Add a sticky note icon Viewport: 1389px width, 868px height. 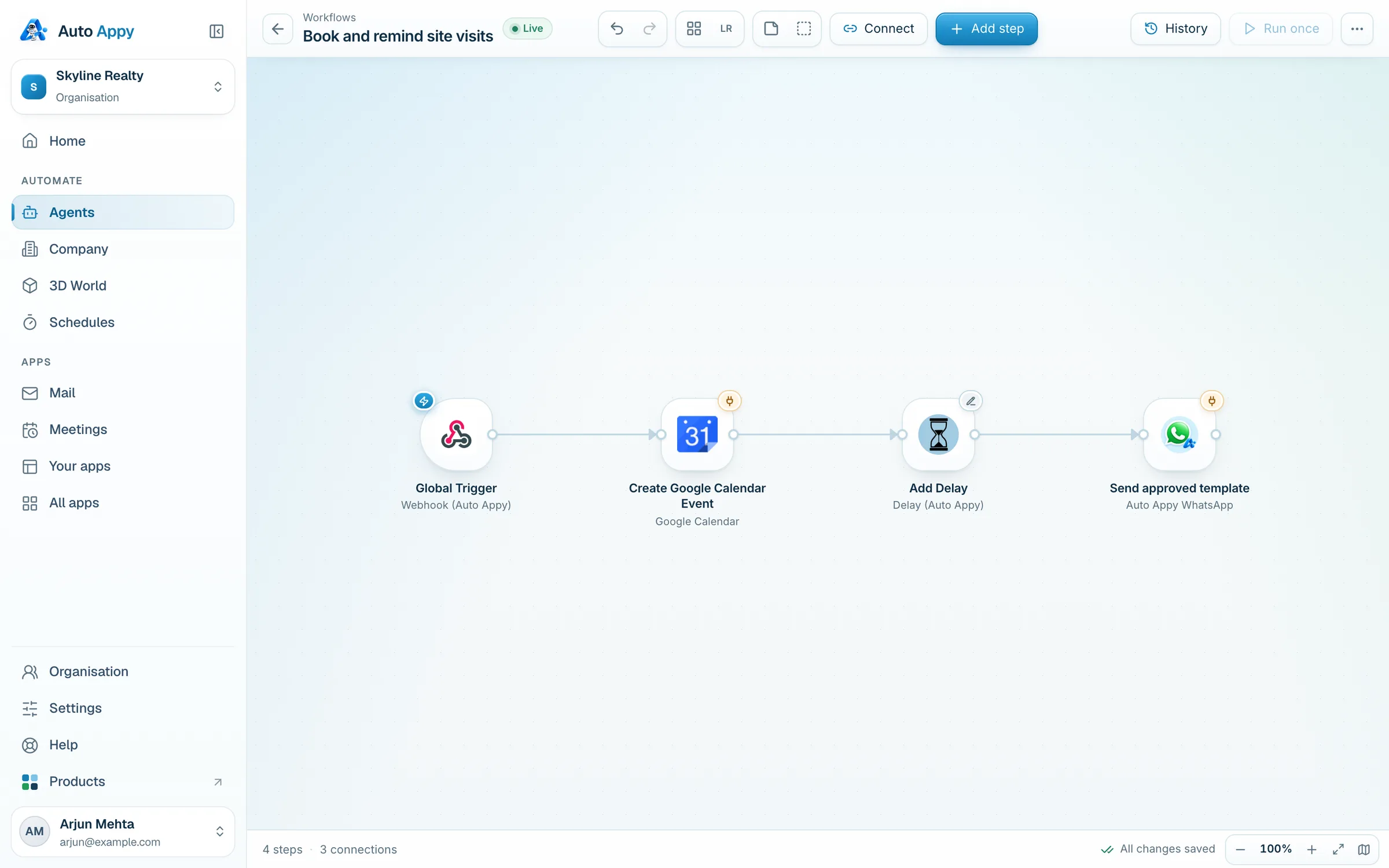[771, 28]
